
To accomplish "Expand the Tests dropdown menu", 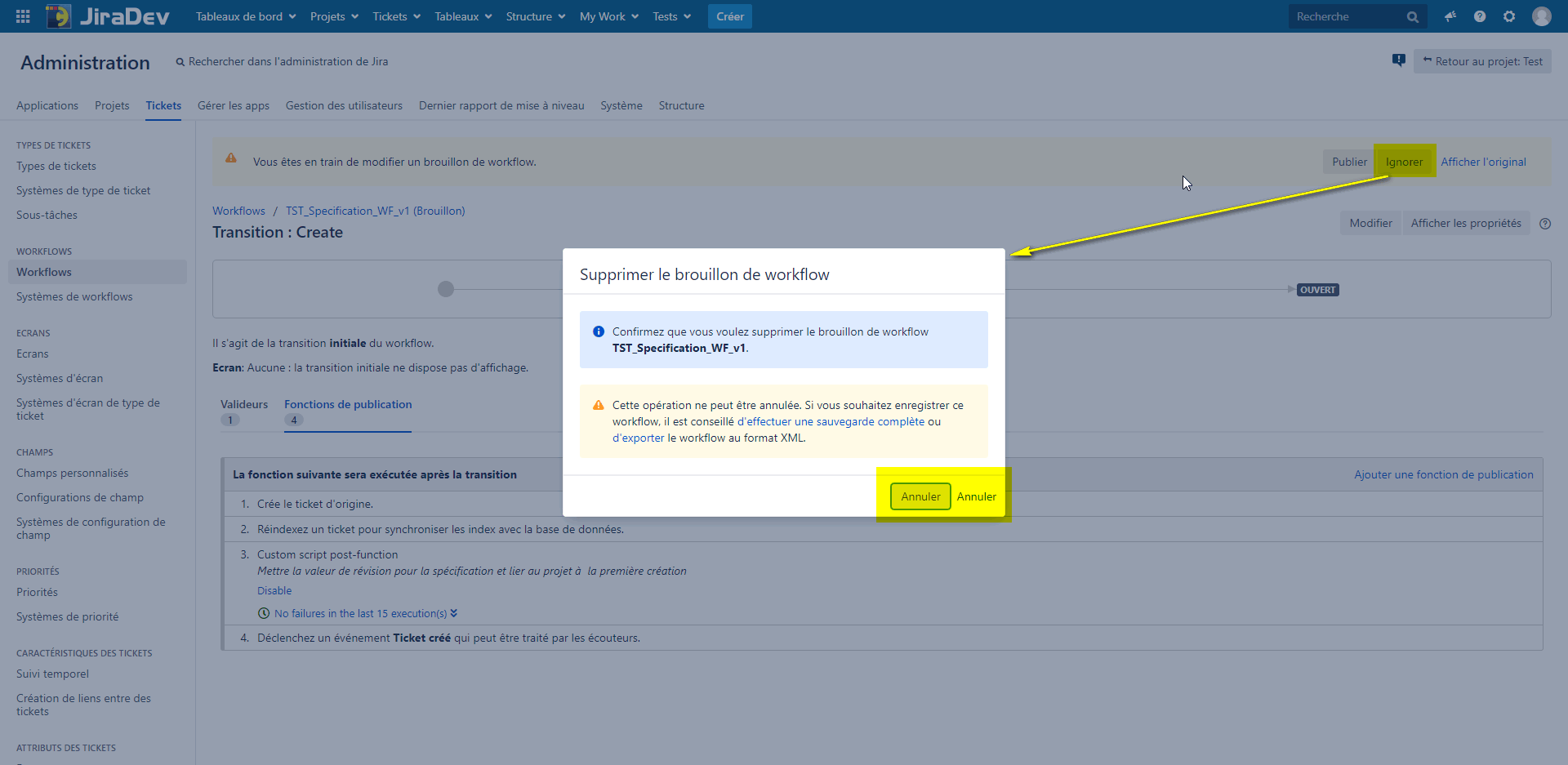I will pos(672,16).
